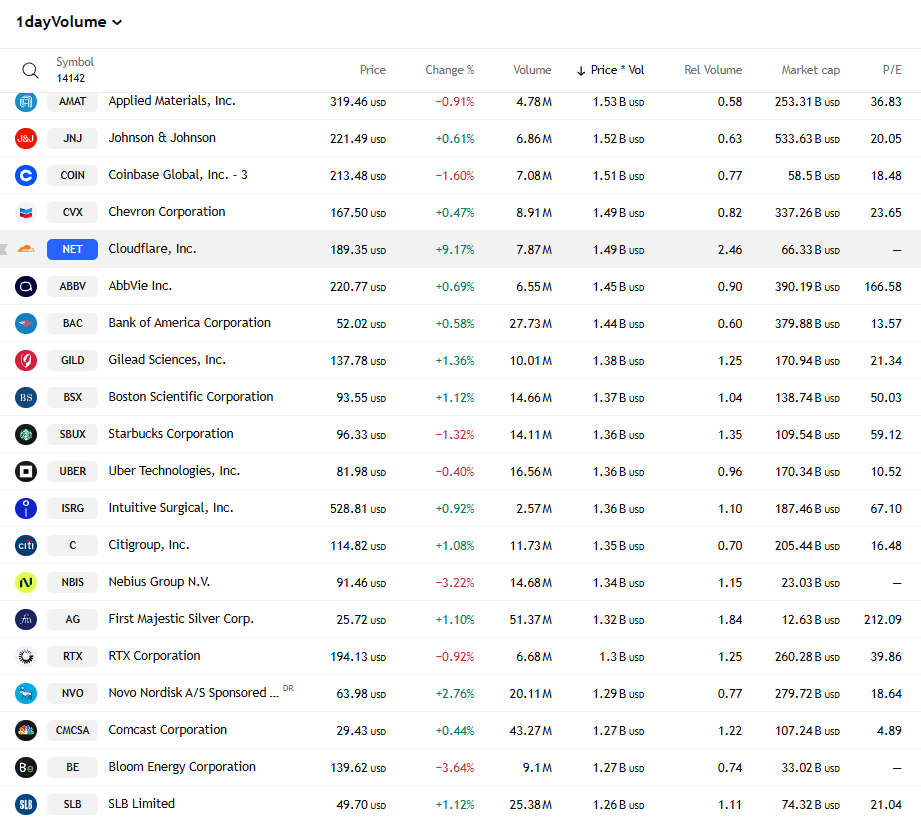Open Novo Nordisk A/S Sponsored name link
This screenshot has width=921, height=821.
(193, 693)
